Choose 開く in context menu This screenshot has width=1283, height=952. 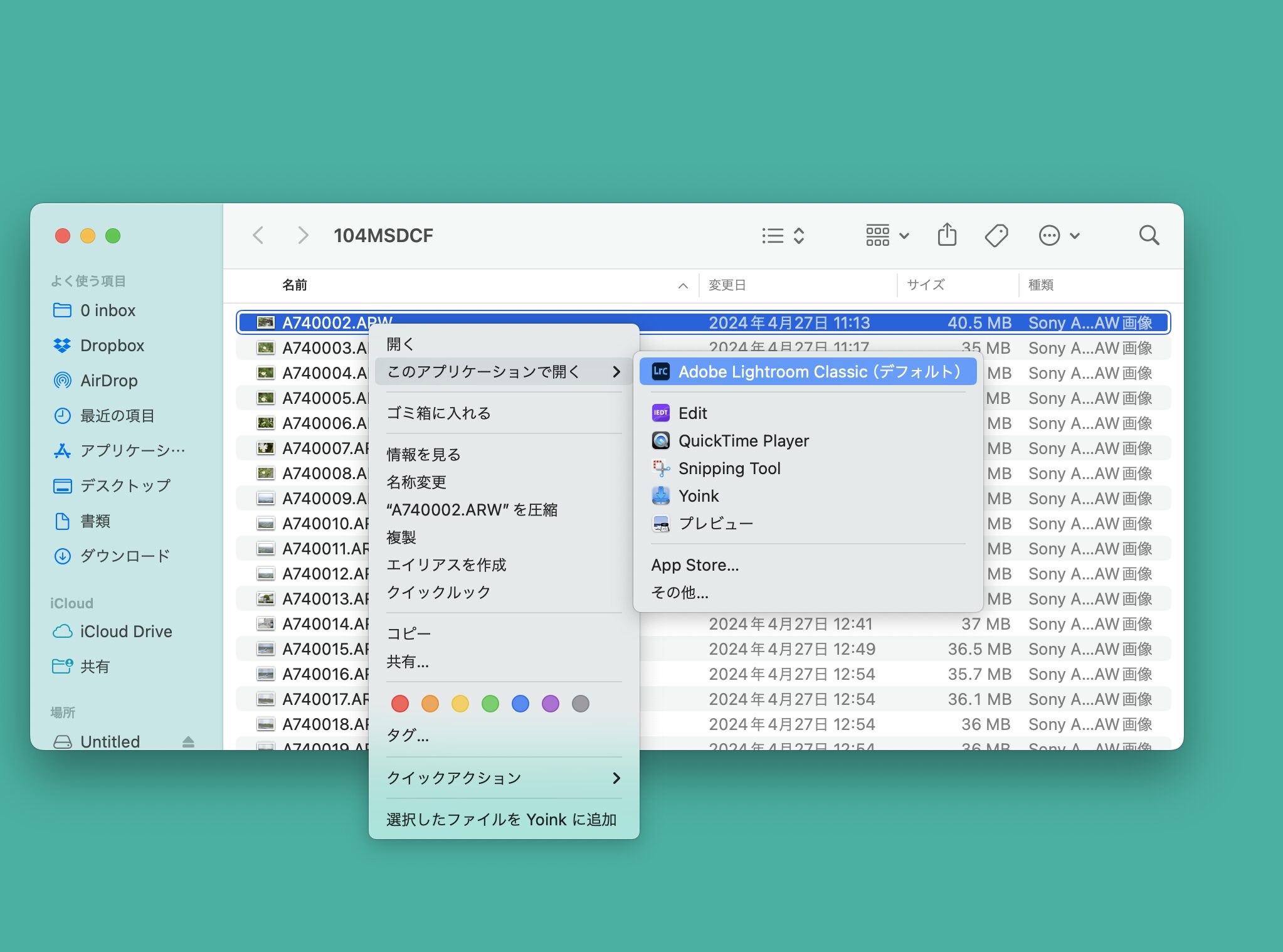[x=504, y=344]
